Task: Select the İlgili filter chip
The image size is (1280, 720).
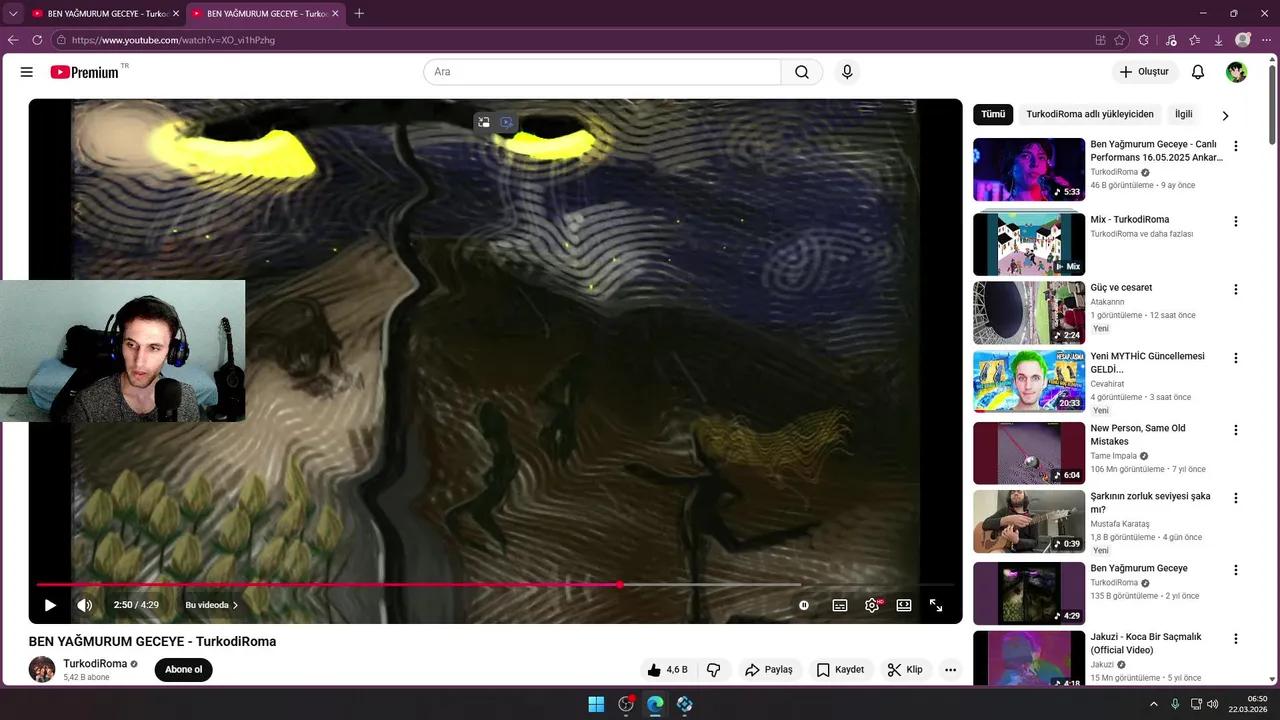Action: coord(1184,114)
